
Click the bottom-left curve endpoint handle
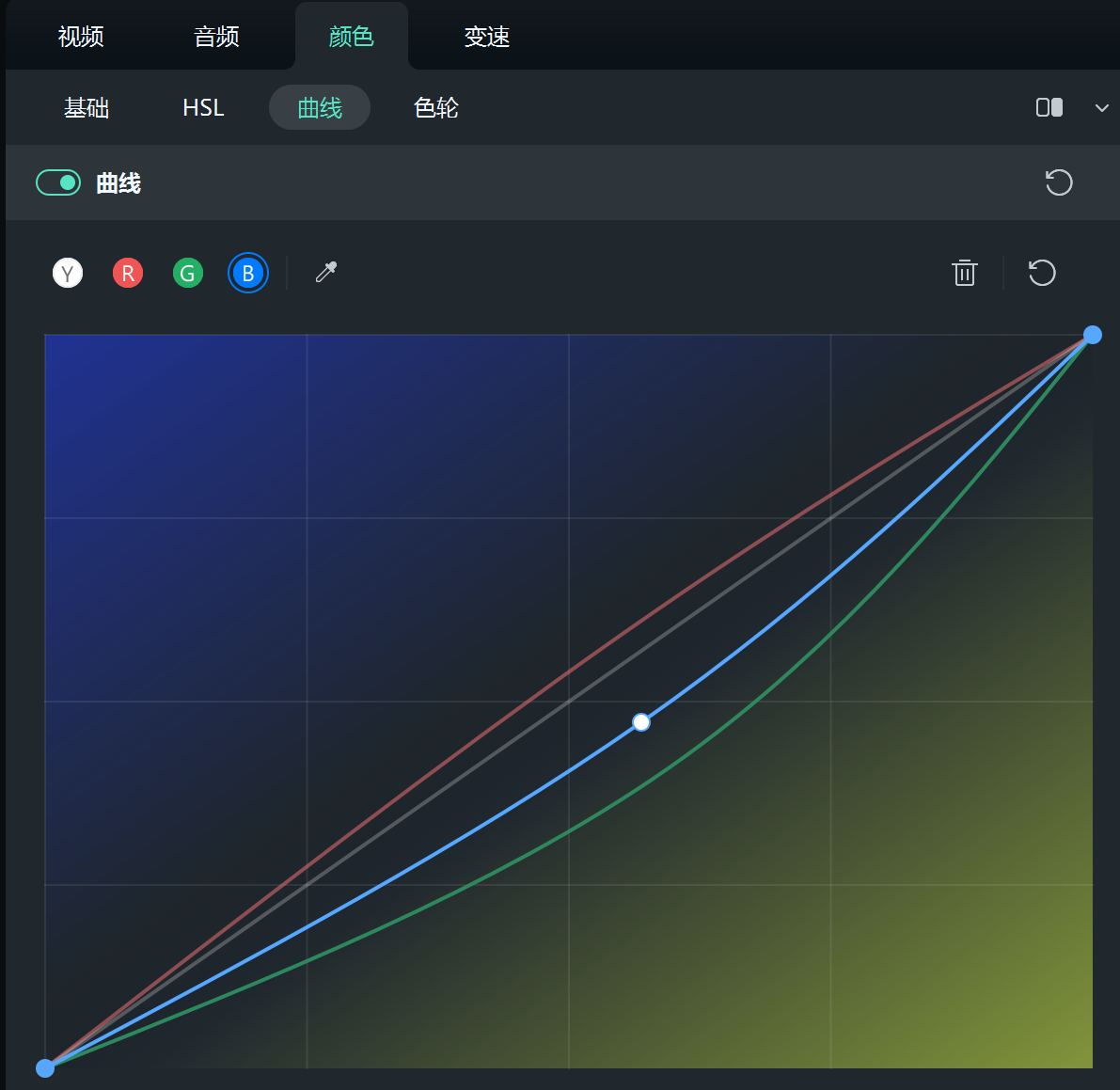pyautogui.click(x=45, y=1067)
